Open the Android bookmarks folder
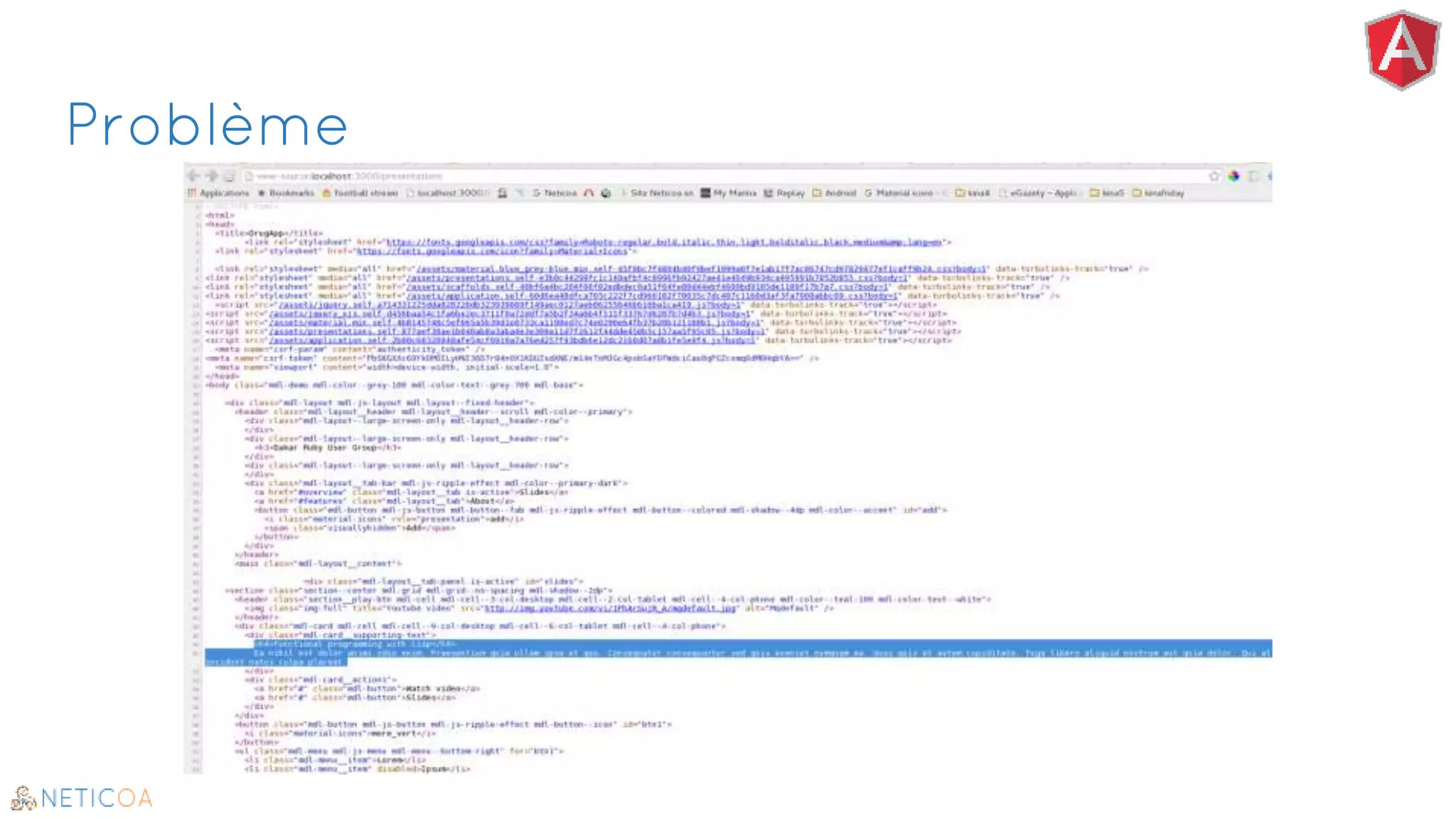Image resolution: width=1456 pixels, height=819 pixels. (835, 193)
